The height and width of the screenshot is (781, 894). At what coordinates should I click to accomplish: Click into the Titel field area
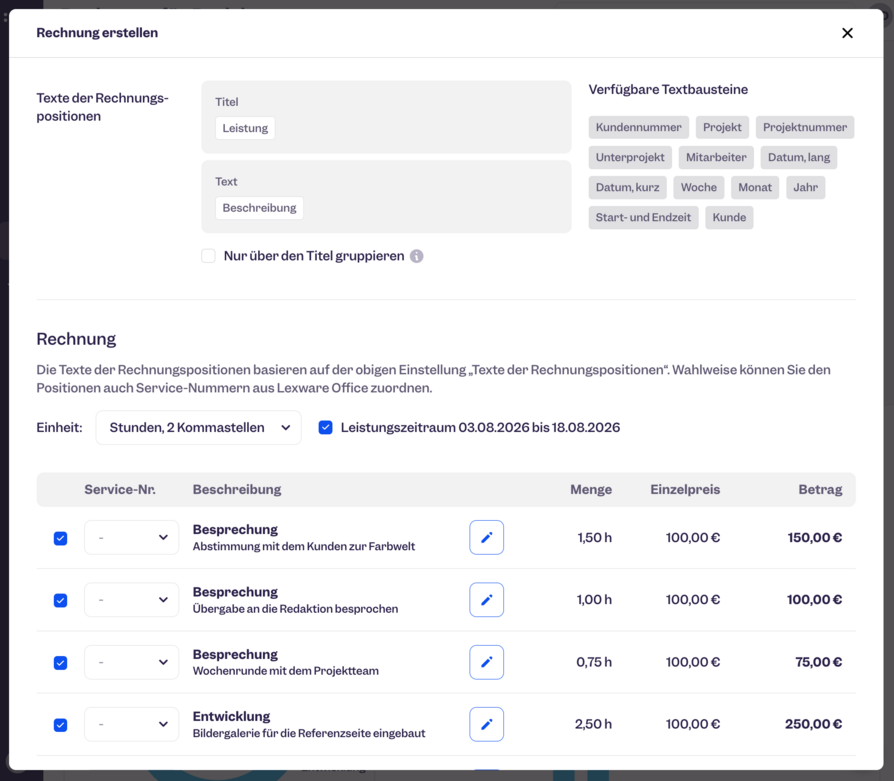(x=386, y=117)
